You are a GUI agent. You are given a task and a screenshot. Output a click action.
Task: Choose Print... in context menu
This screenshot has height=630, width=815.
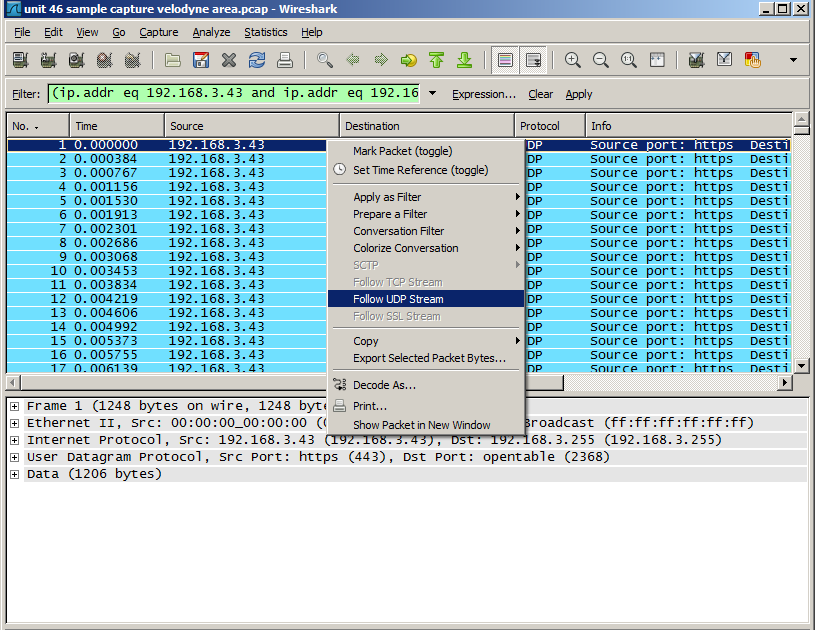pos(426,406)
